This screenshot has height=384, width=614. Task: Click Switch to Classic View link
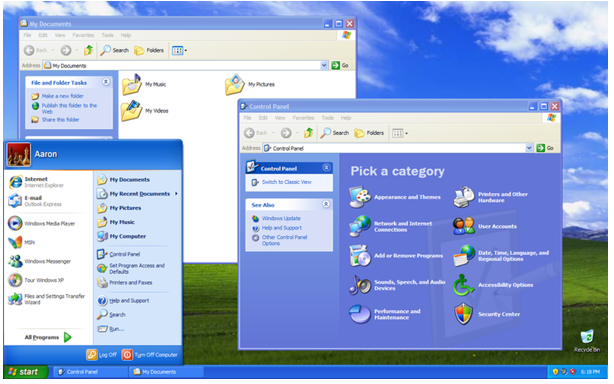[x=286, y=182]
